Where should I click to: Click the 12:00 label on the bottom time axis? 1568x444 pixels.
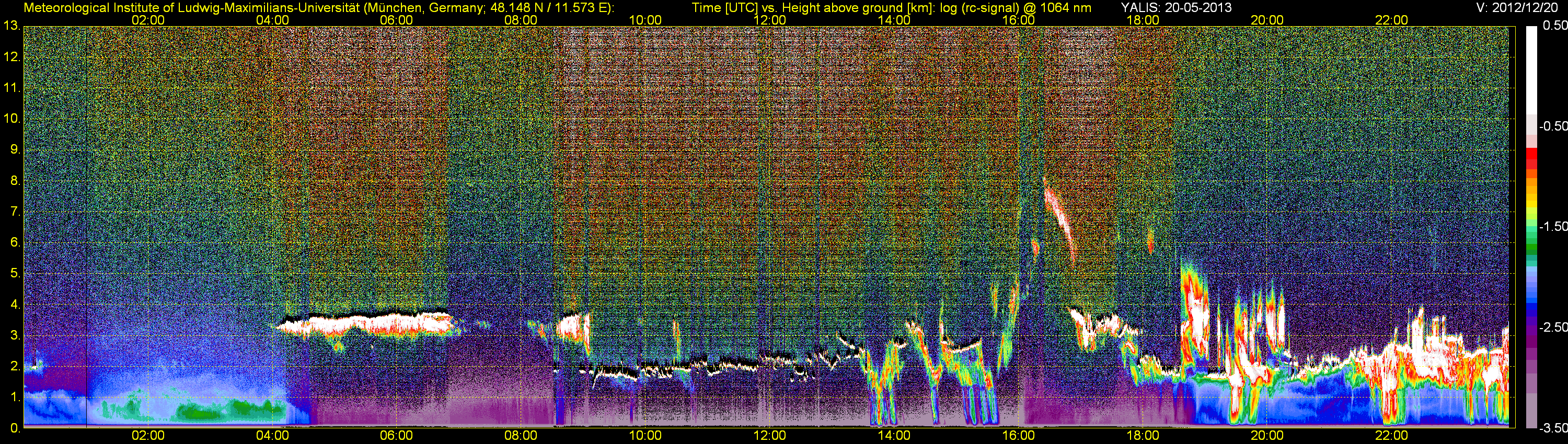tap(769, 436)
